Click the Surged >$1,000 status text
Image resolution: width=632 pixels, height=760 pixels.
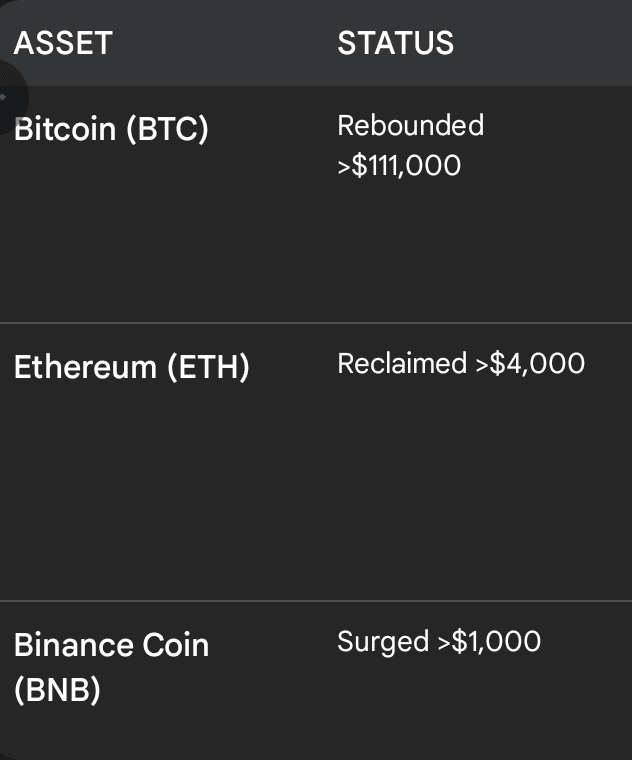(439, 641)
